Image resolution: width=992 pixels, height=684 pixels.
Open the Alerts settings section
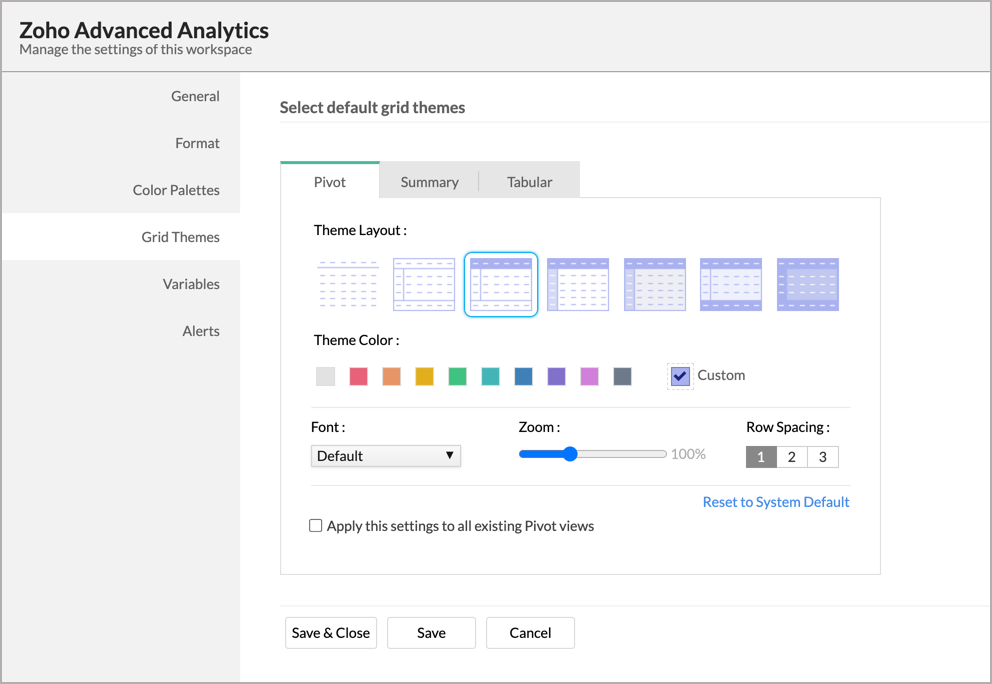[x=121, y=330]
